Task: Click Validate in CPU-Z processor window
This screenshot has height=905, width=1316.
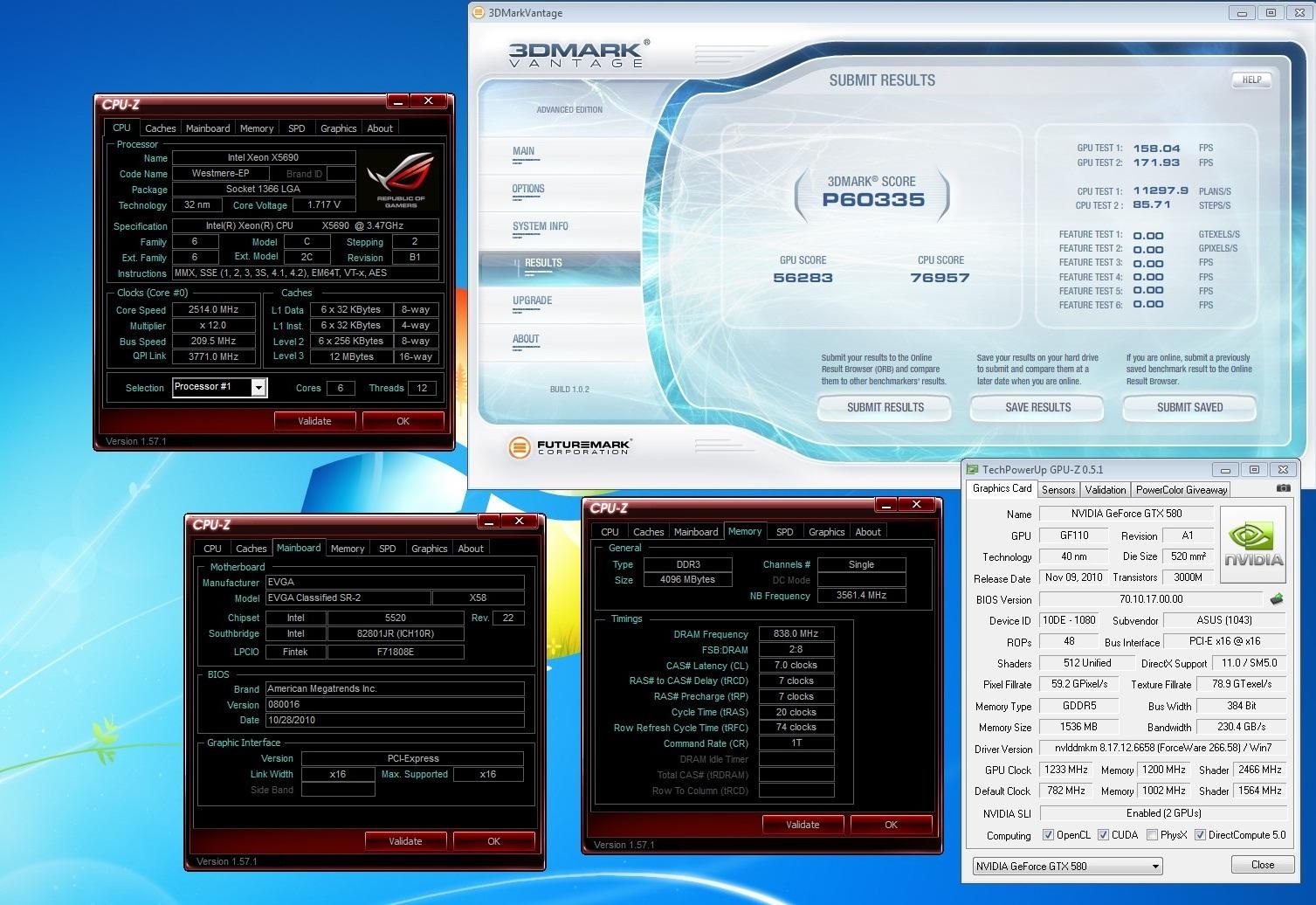Action: pos(314,421)
